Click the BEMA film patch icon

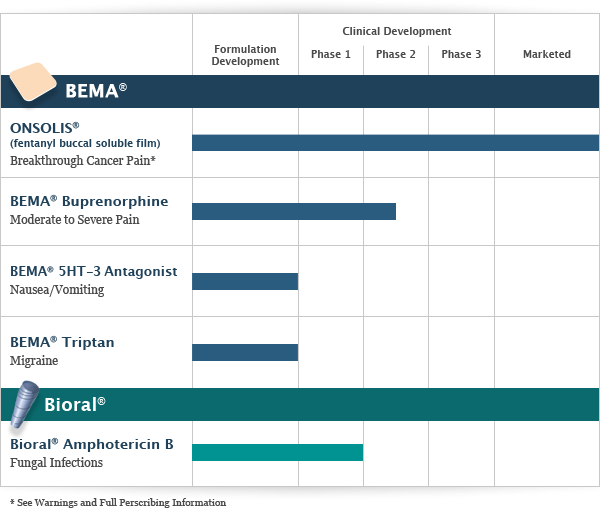tap(33, 82)
